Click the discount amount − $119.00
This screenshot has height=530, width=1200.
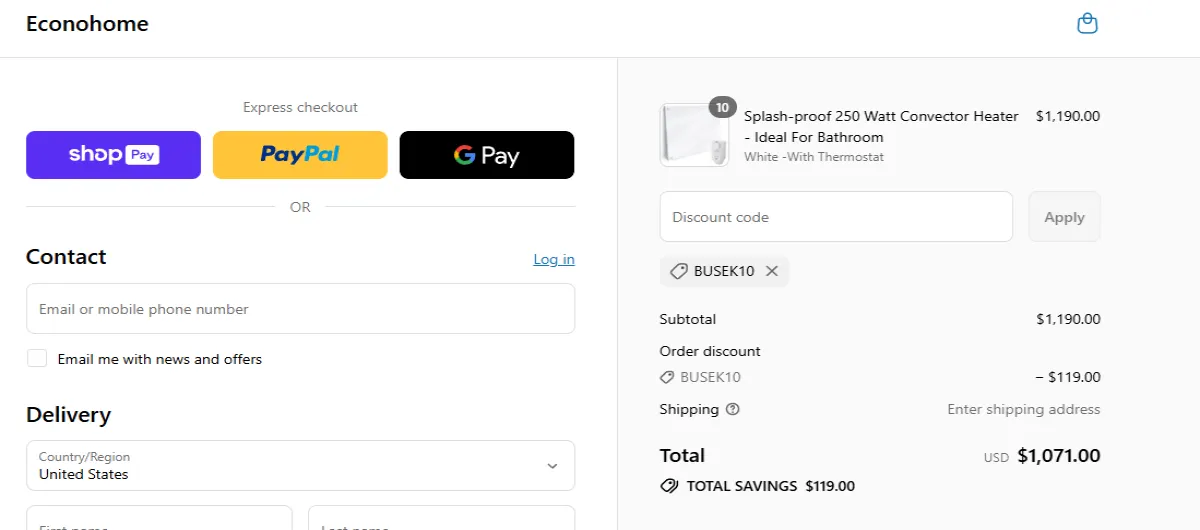click(x=1068, y=377)
